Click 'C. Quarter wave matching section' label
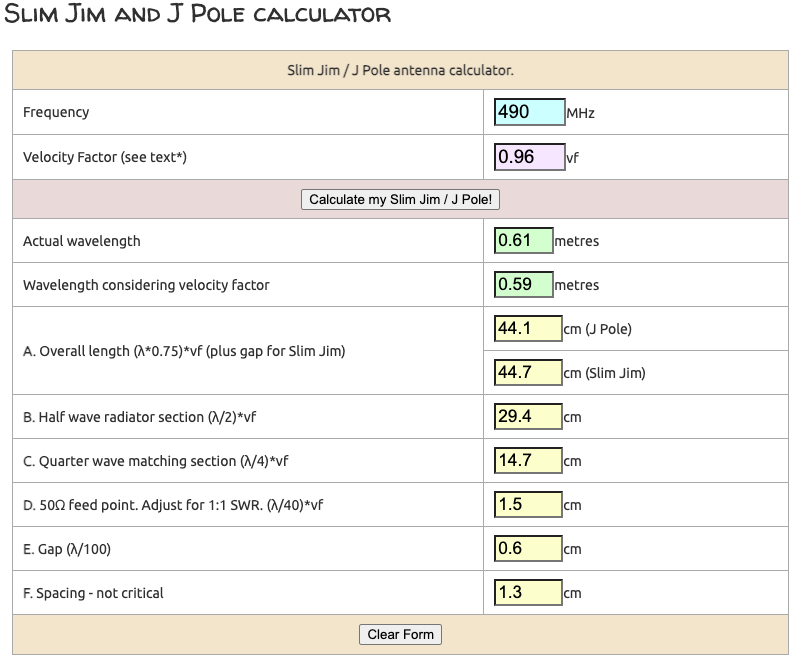This screenshot has width=798, height=663. click(156, 461)
